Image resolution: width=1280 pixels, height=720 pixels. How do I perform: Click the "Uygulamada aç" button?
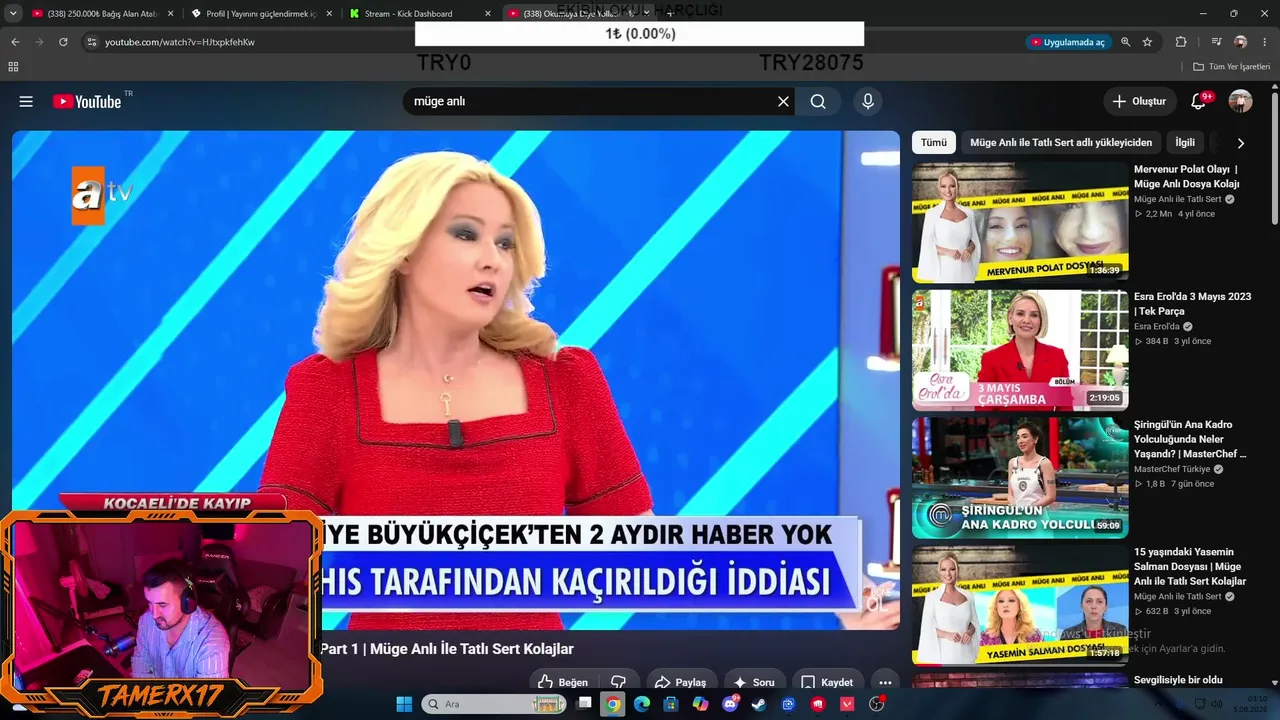(x=1068, y=42)
